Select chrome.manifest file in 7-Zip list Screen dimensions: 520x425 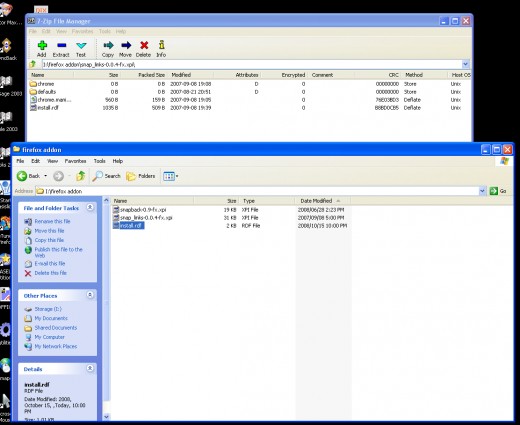[51, 100]
